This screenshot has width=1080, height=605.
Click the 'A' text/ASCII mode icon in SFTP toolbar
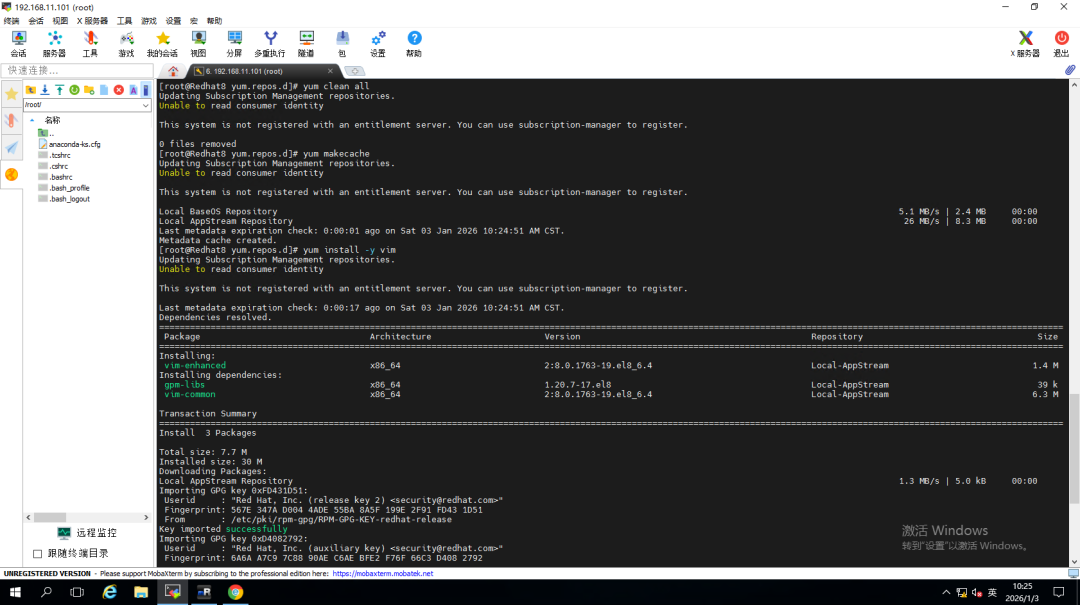coord(134,90)
